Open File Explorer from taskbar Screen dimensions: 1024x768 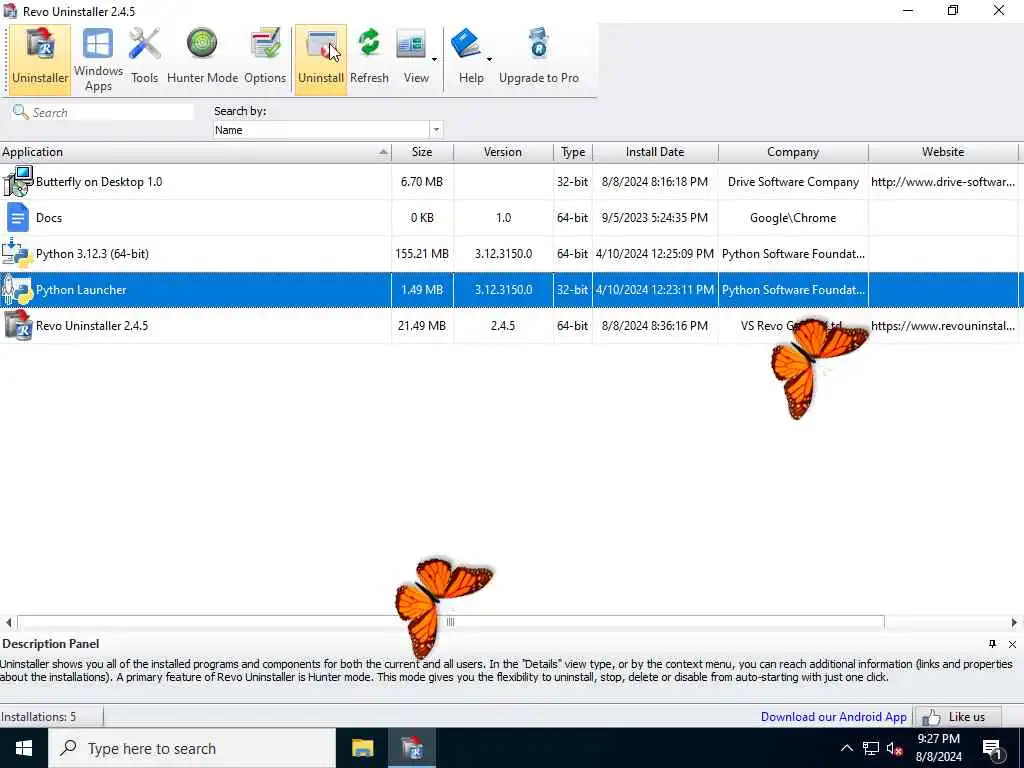(x=362, y=748)
